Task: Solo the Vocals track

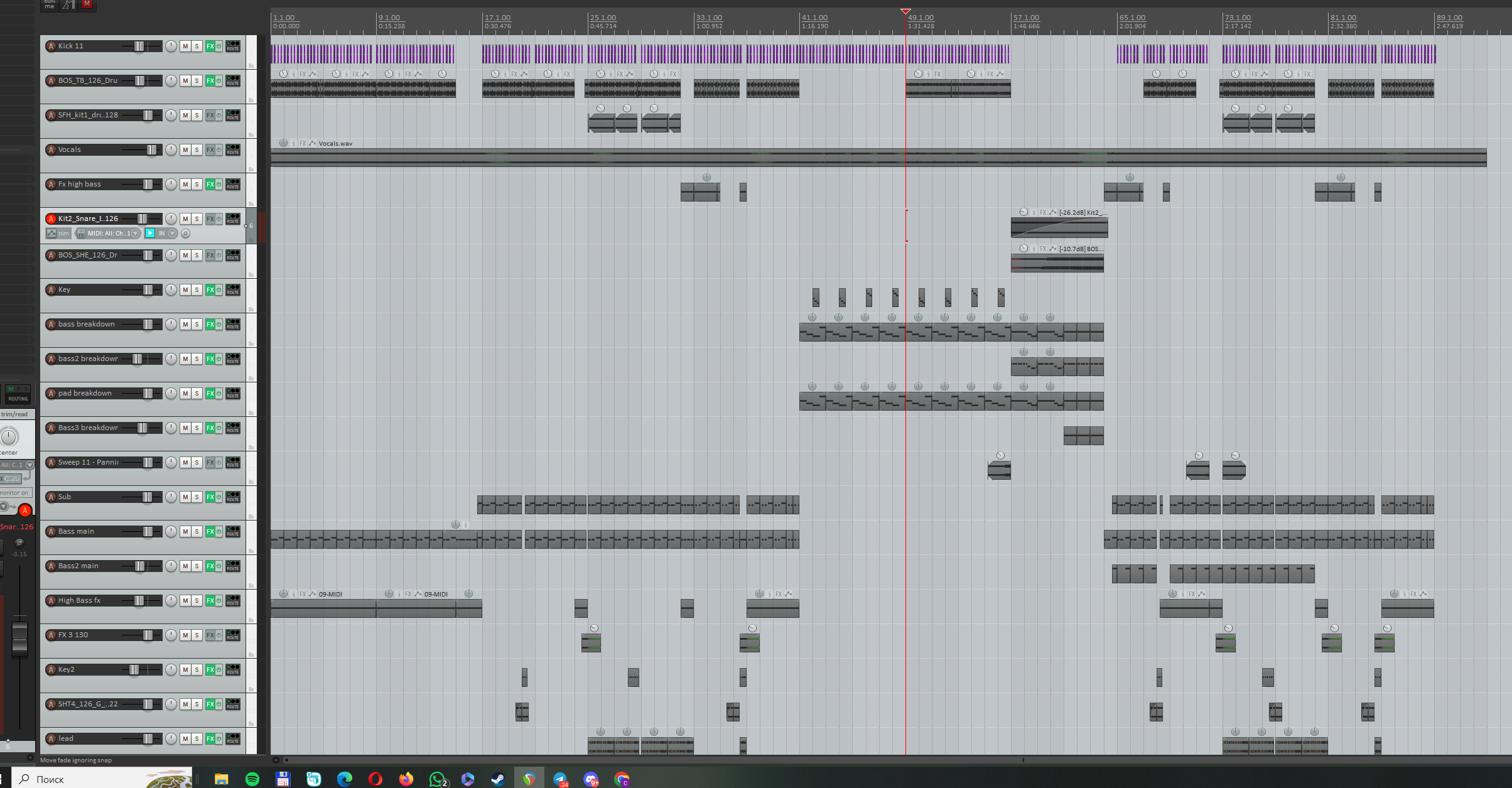Action: coord(197,149)
